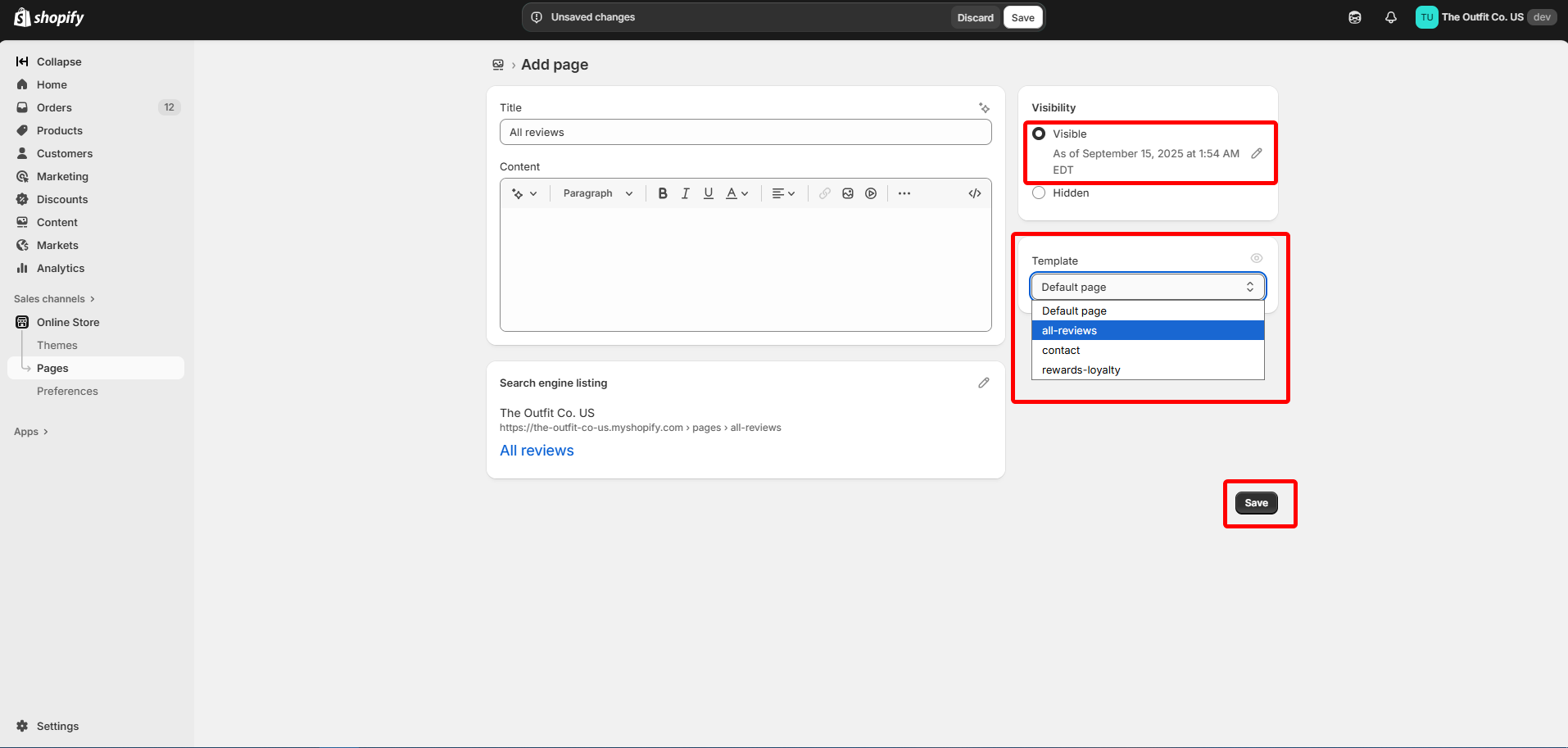1568x748 pixels.
Task: Select the Hidden radio option
Action: pyautogui.click(x=1039, y=193)
